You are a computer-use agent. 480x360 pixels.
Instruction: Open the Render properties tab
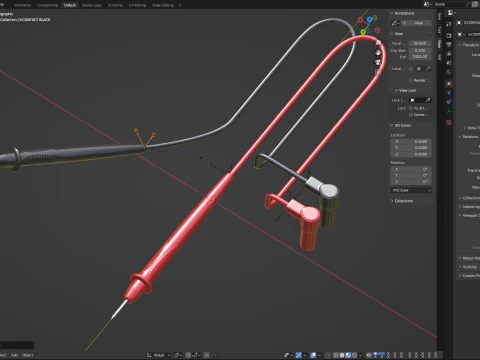coord(449,35)
